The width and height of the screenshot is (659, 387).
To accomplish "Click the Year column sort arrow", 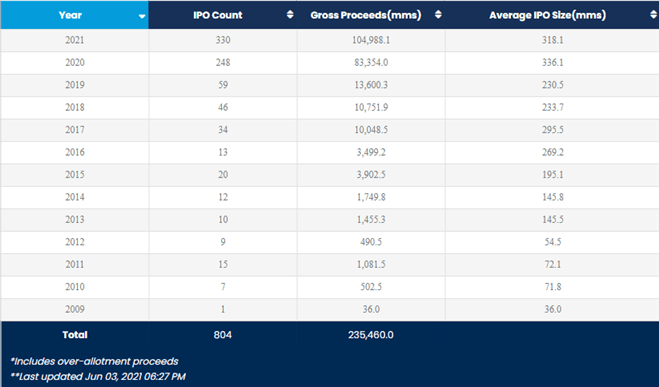I will coord(142,16).
